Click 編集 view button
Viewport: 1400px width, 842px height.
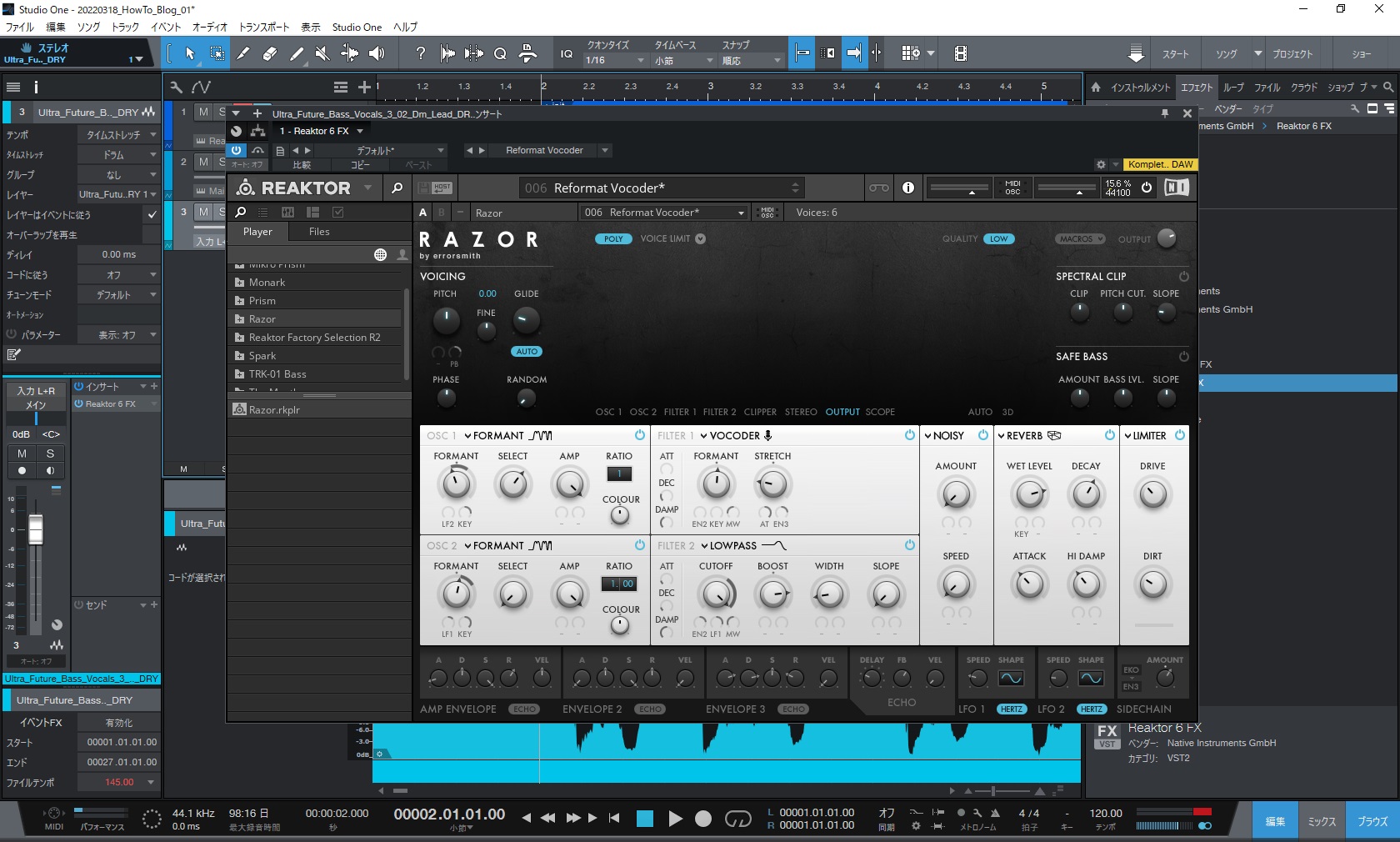pos(1275,821)
